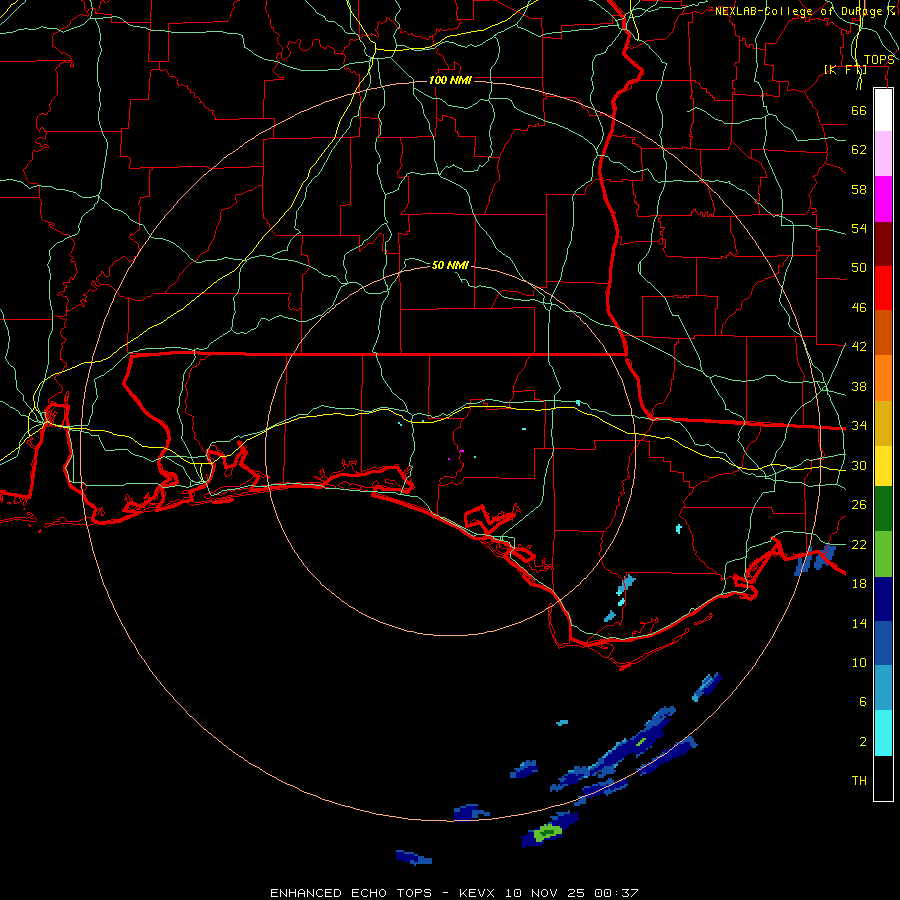Click the light blue 10 legend swatch
The image size is (900, 900).
[x=883, y=688]
